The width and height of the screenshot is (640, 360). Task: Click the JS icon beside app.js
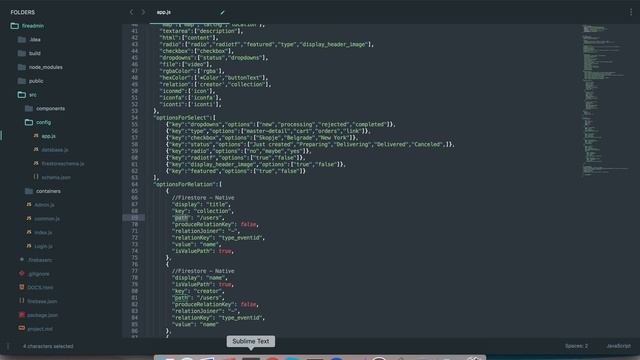[36, 136]
